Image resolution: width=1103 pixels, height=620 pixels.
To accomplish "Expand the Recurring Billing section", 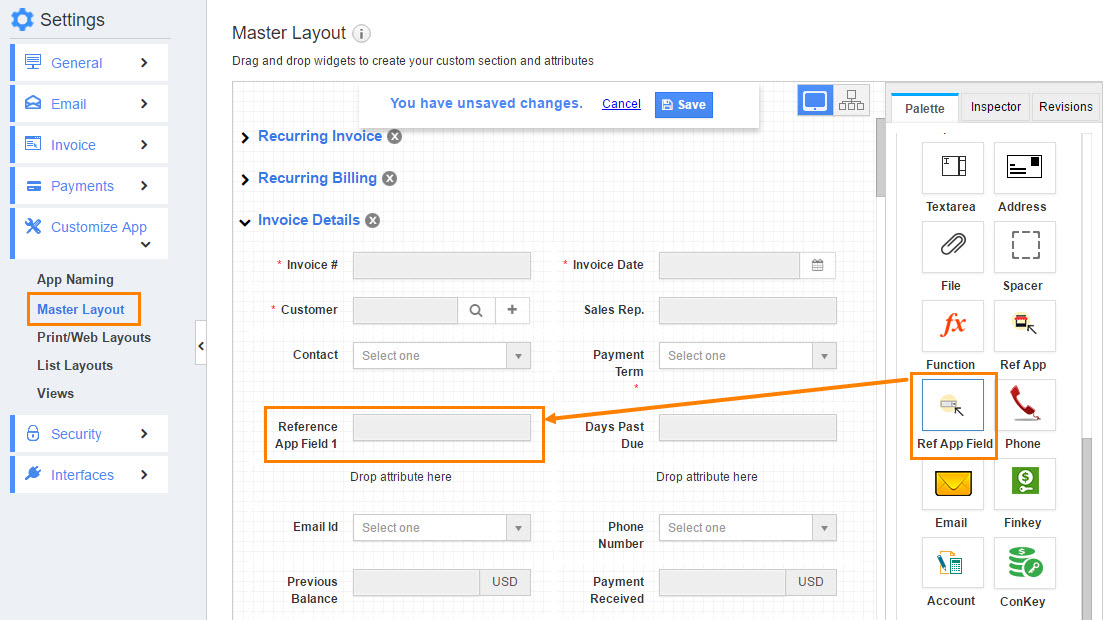I will (x=245, y=179).
